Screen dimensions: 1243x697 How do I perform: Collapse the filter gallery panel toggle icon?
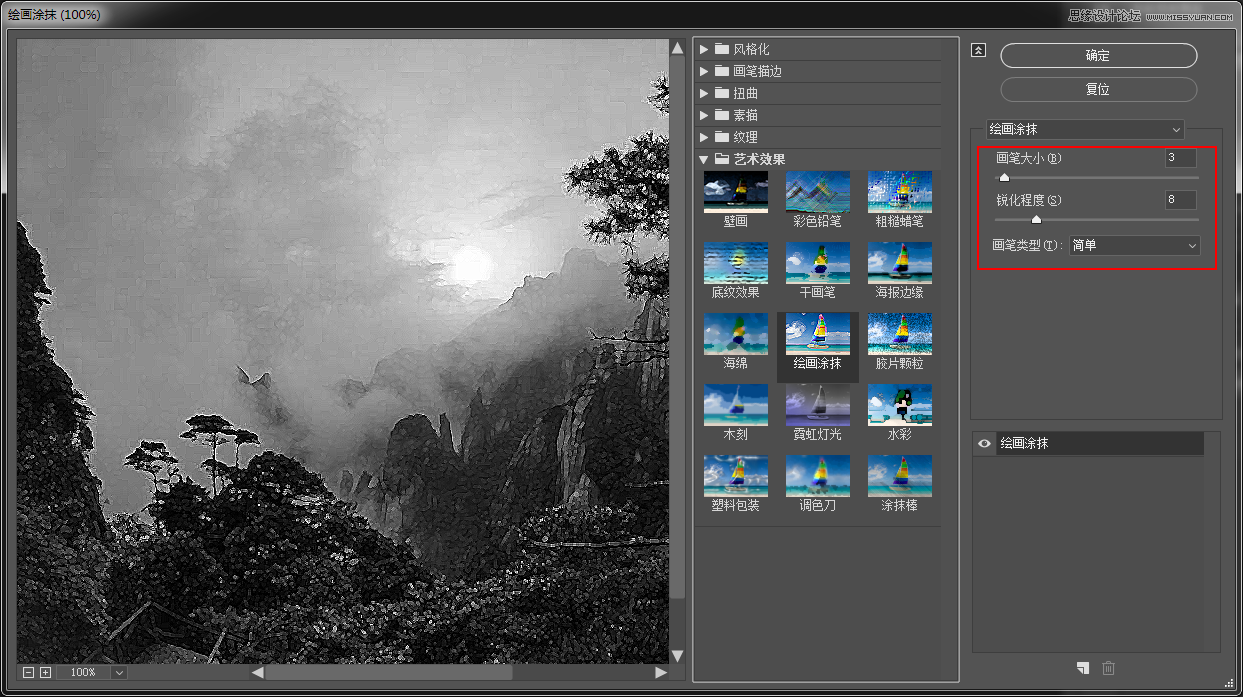click(x=979, y=51)
